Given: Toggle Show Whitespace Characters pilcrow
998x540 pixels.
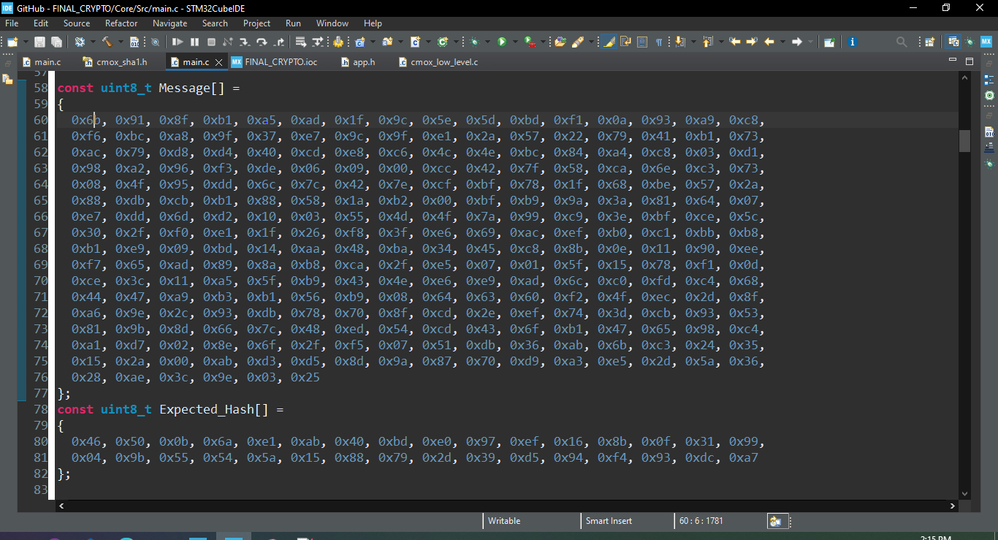Looking at the screenshot, I should (x=659, y=41).
